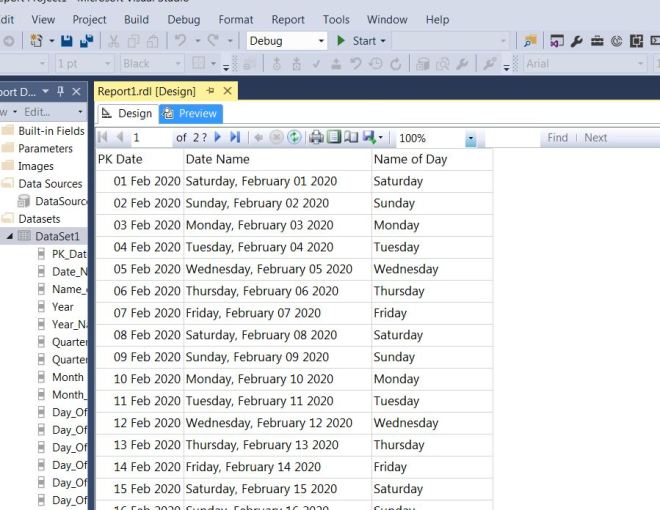Click the export report icon

pos(370,138)
